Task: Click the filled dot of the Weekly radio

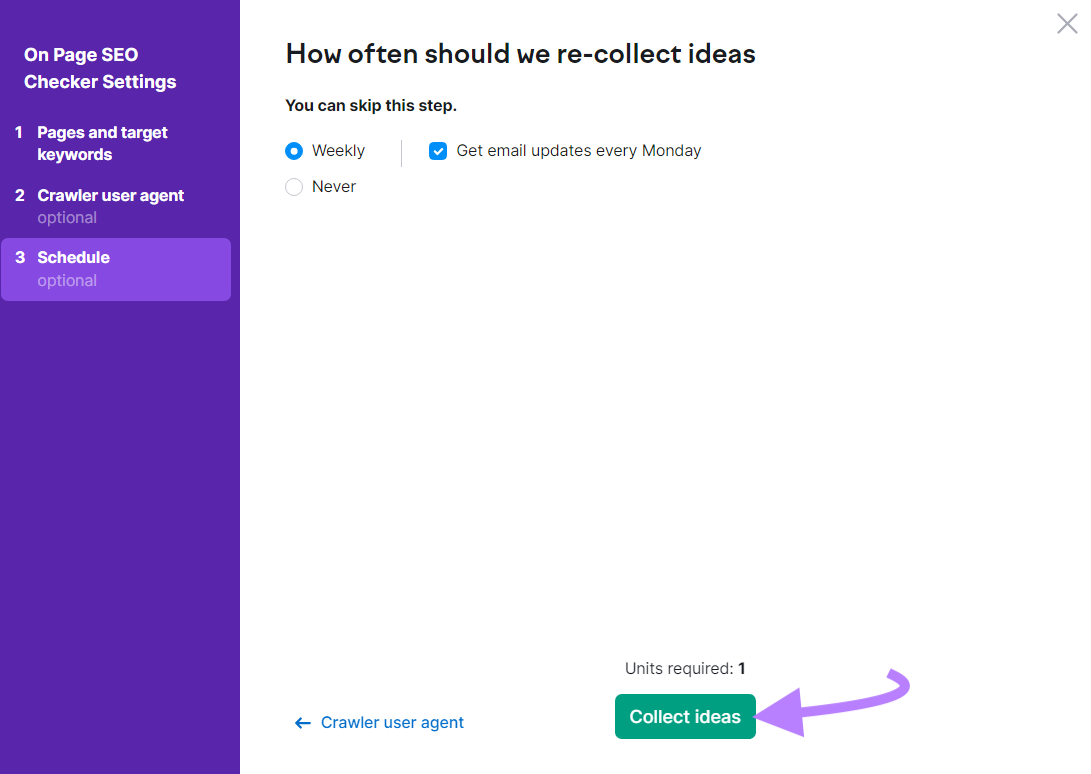Action: [293, 150]
